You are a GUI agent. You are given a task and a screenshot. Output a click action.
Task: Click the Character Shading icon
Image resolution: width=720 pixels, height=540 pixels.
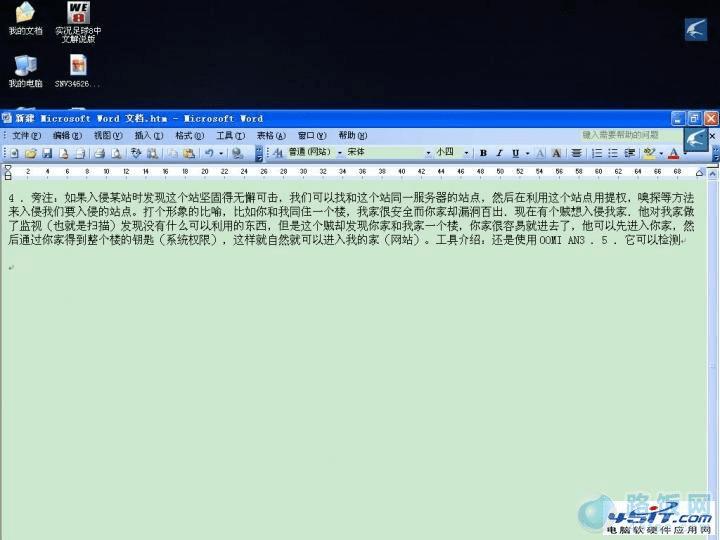point(557,153)
